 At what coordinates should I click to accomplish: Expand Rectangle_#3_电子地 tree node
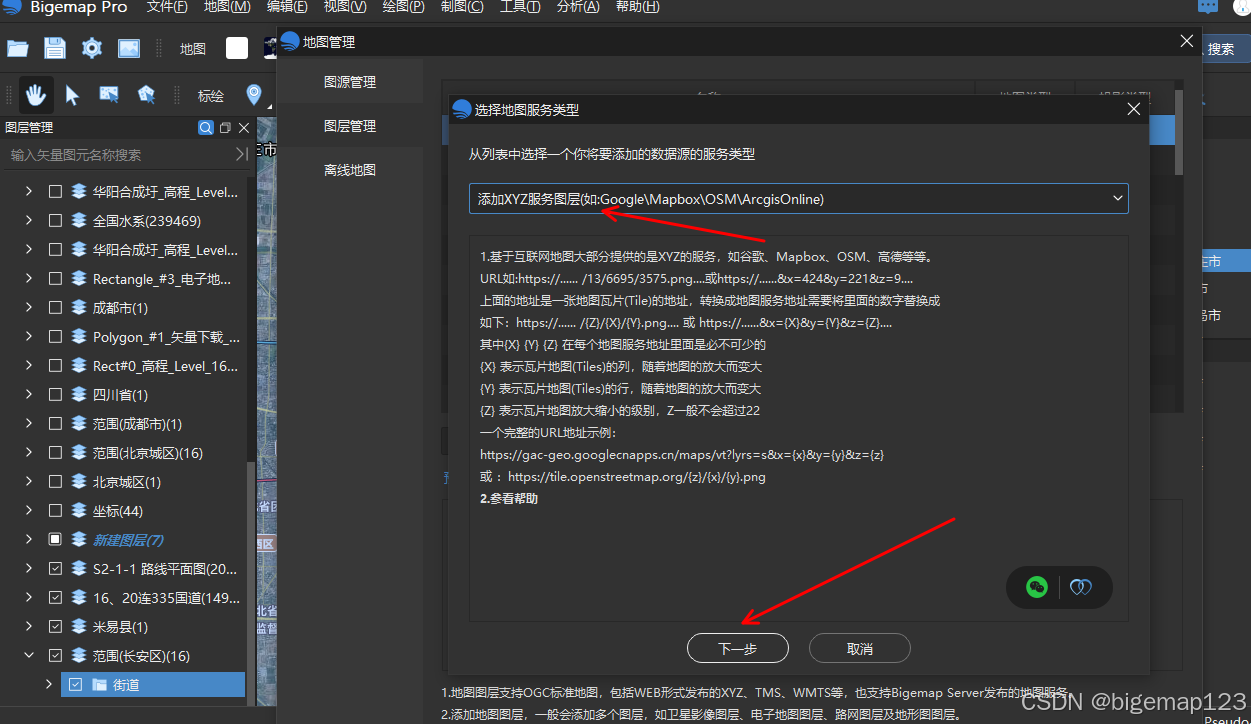[28, 279]
